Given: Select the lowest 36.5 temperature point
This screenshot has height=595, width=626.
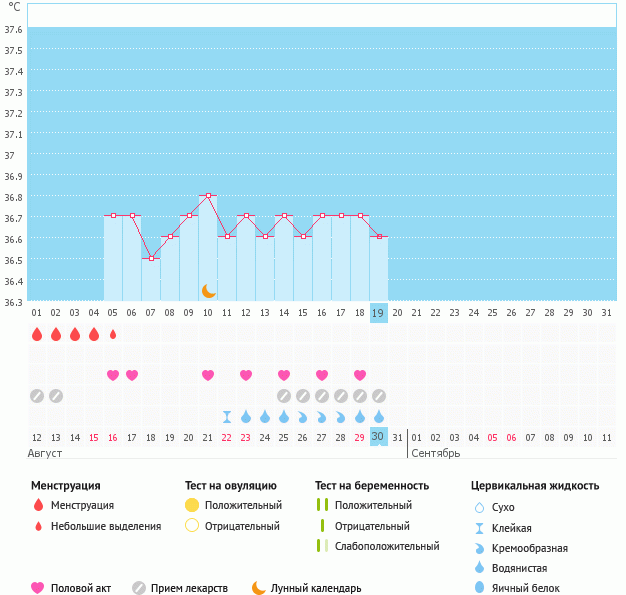Looking at the screenshot, I should coord(151,258).
